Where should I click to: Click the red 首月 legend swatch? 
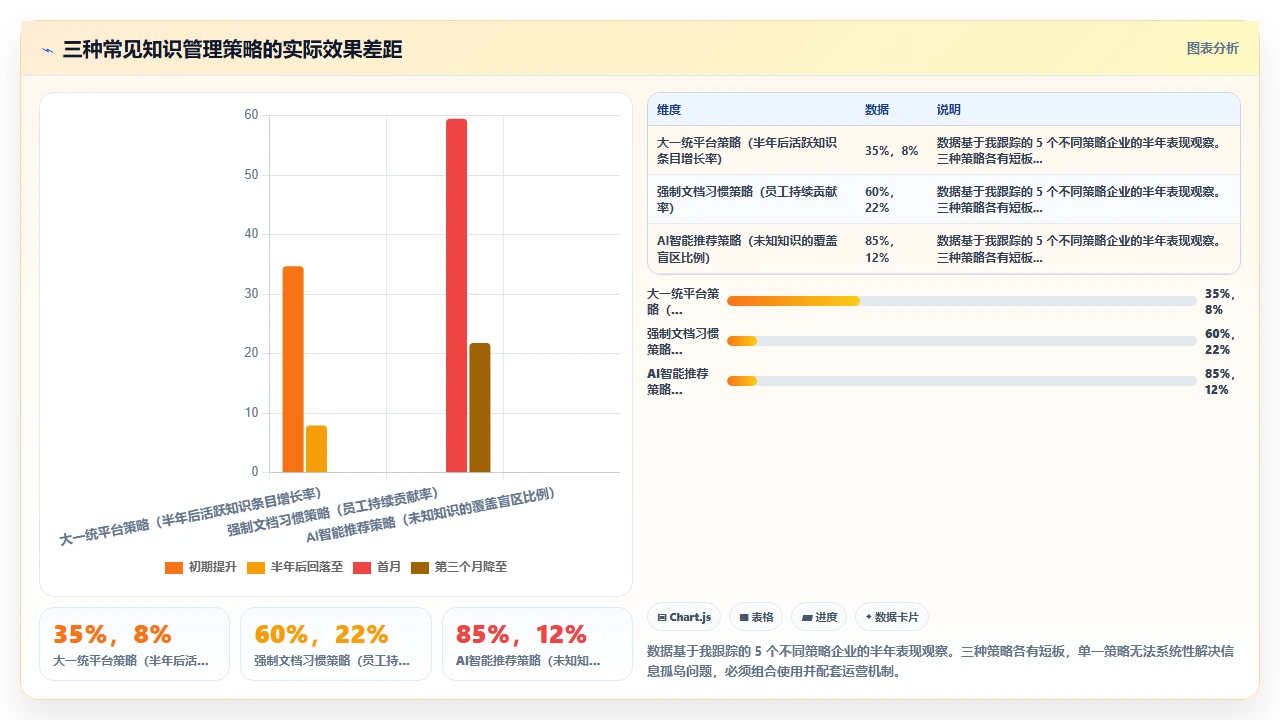(362, 567)
